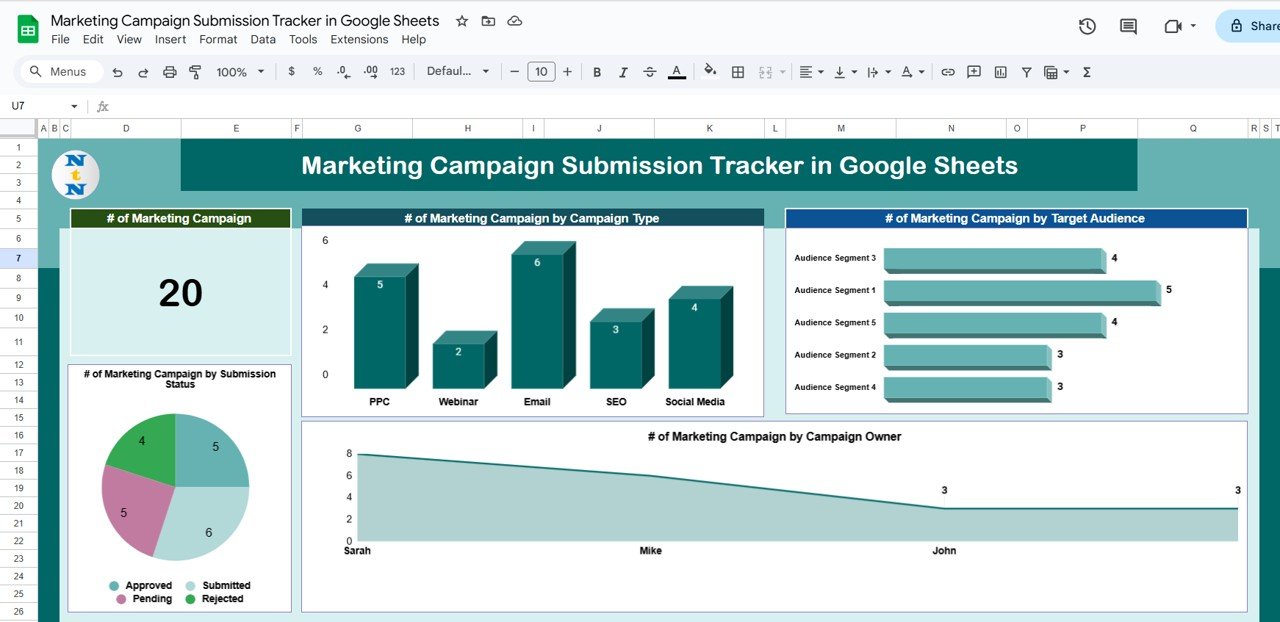
Task: Toggle bold formatting
Action: click(x=597, y=72)
